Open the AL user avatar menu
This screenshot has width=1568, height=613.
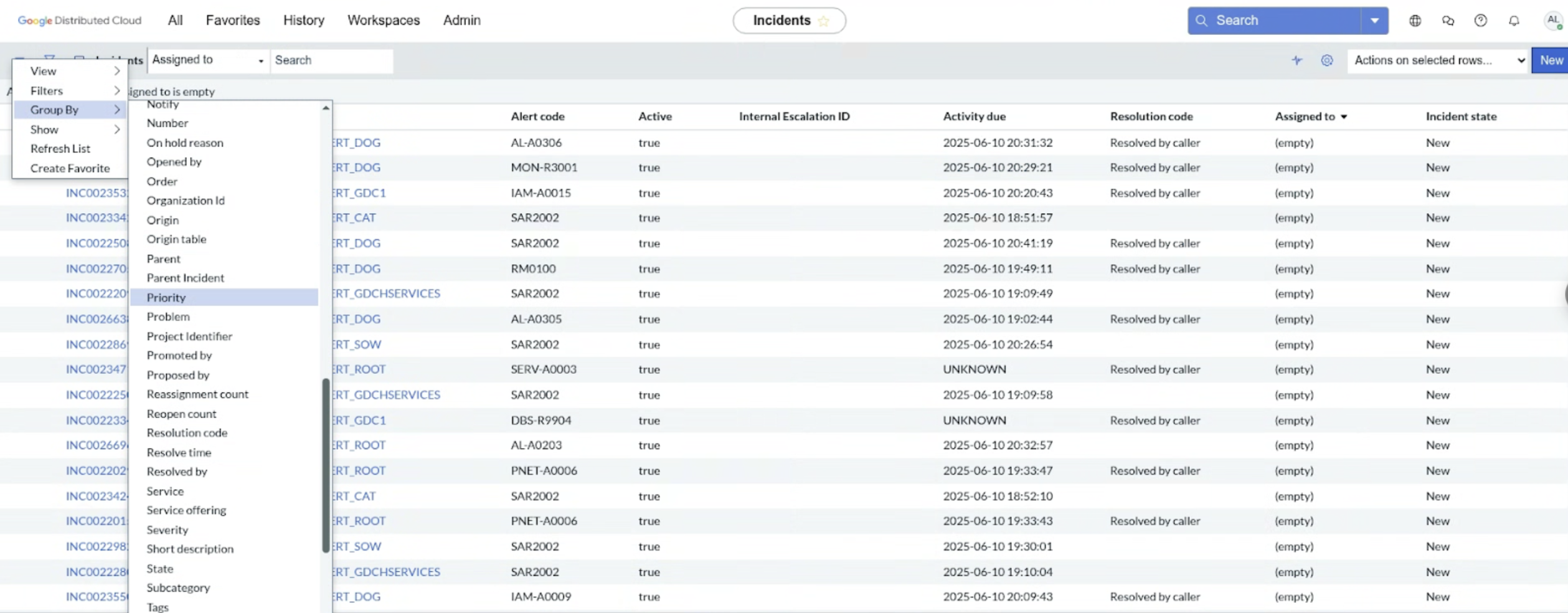1553,21
